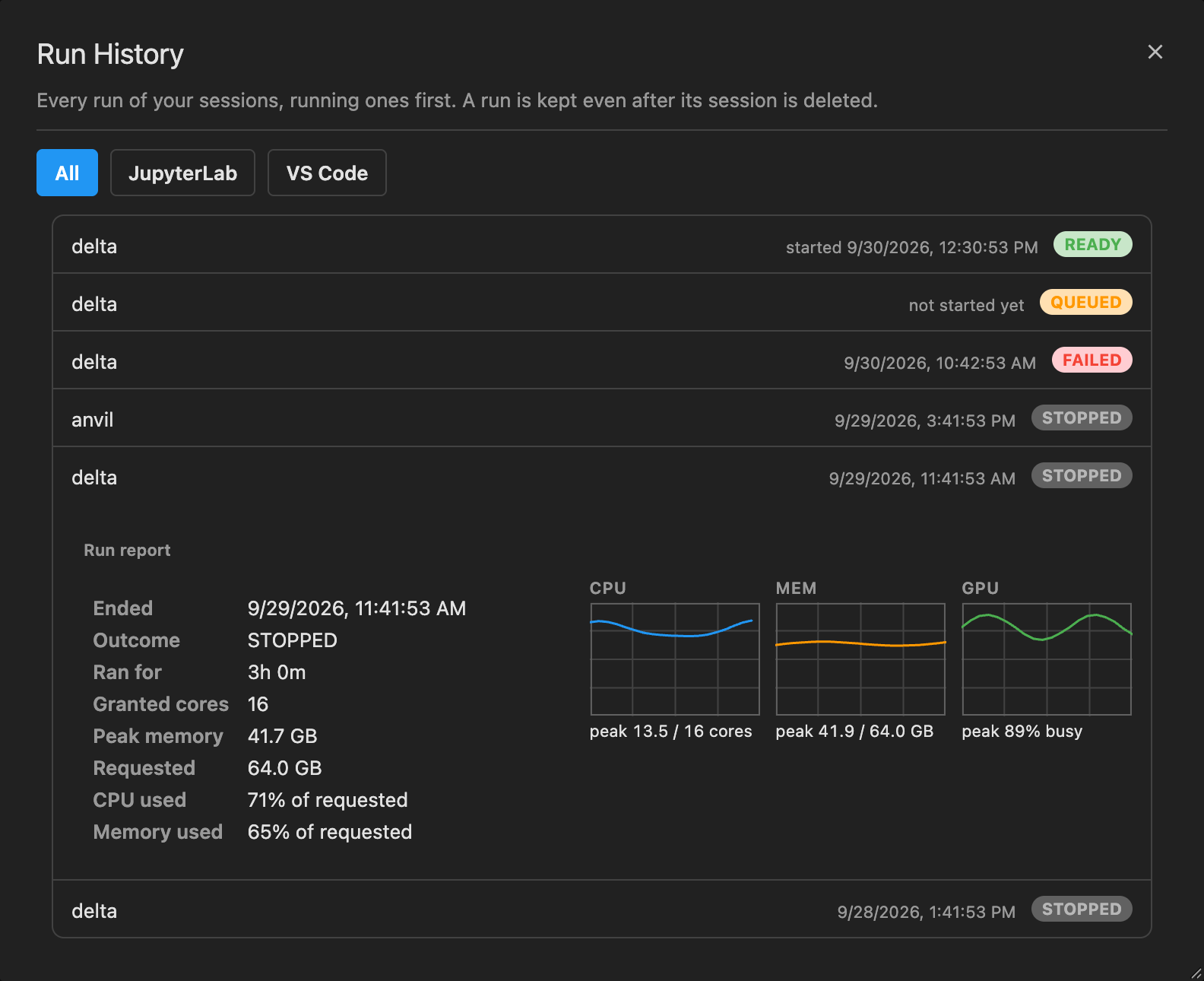
Task: Click the STOPPED badge on the anvil row
Action: tap(1082, 417)
